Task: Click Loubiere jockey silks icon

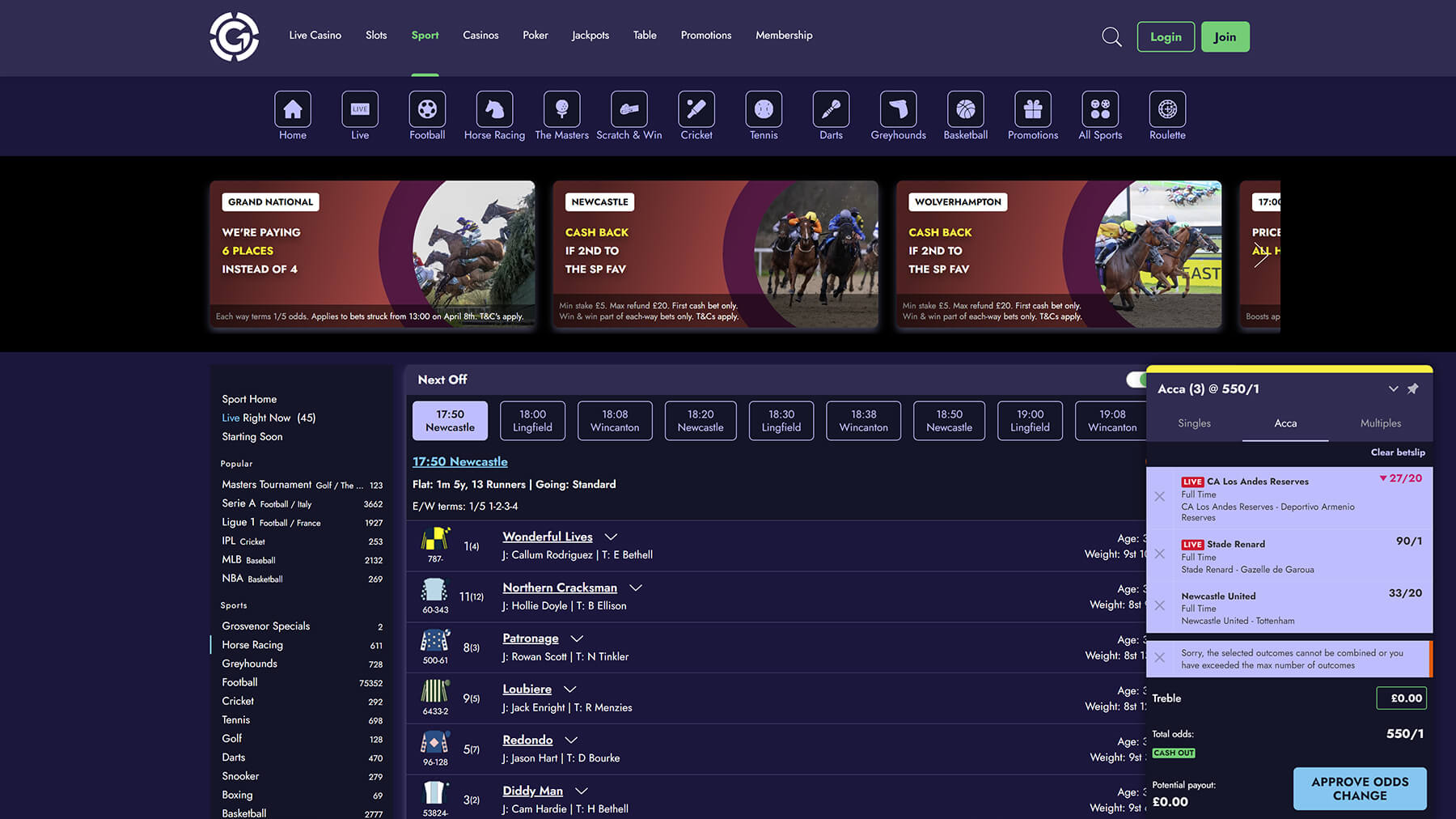Action: coord(435,691)
